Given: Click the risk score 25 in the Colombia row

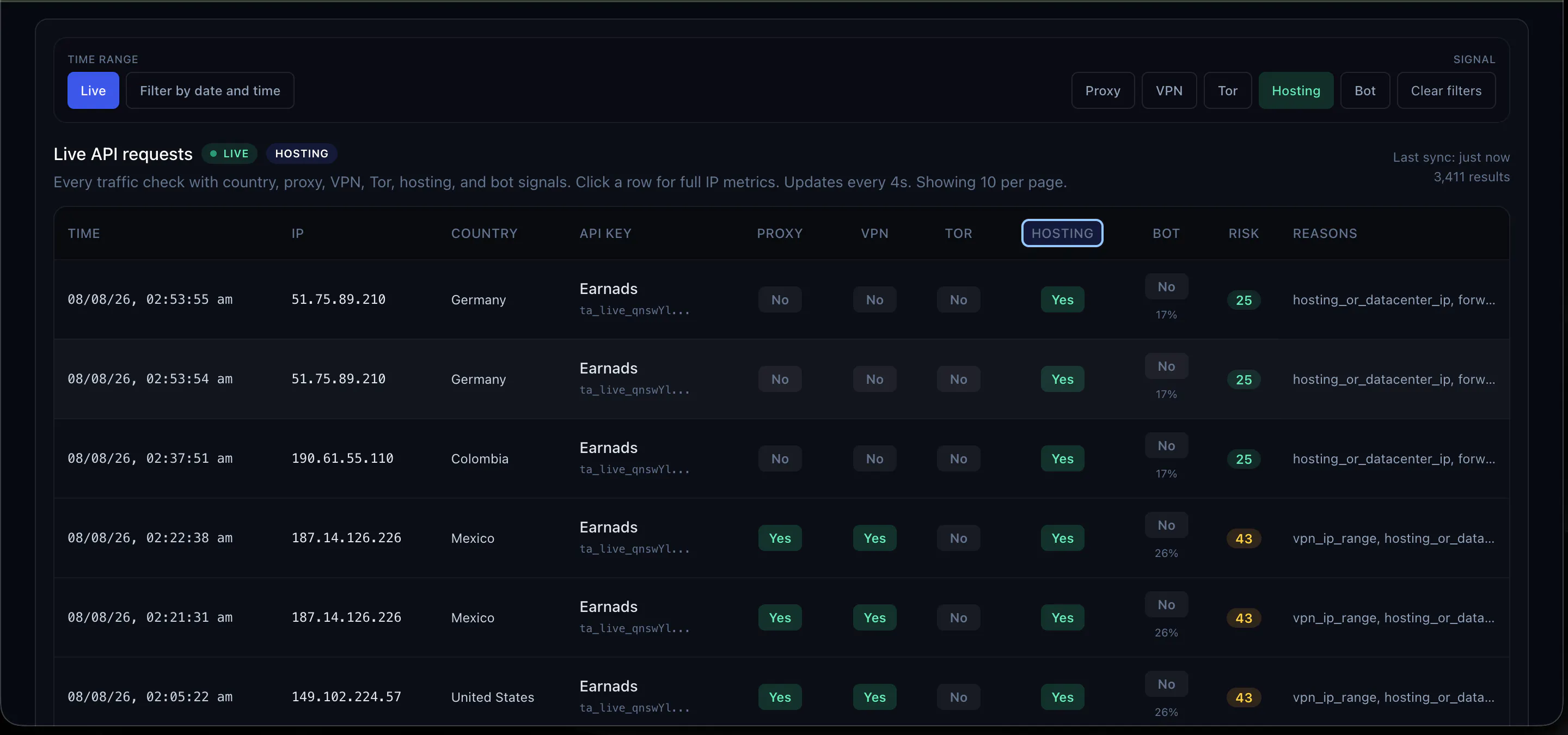Looking at the screenshot, I should (x=1244, y=459).
